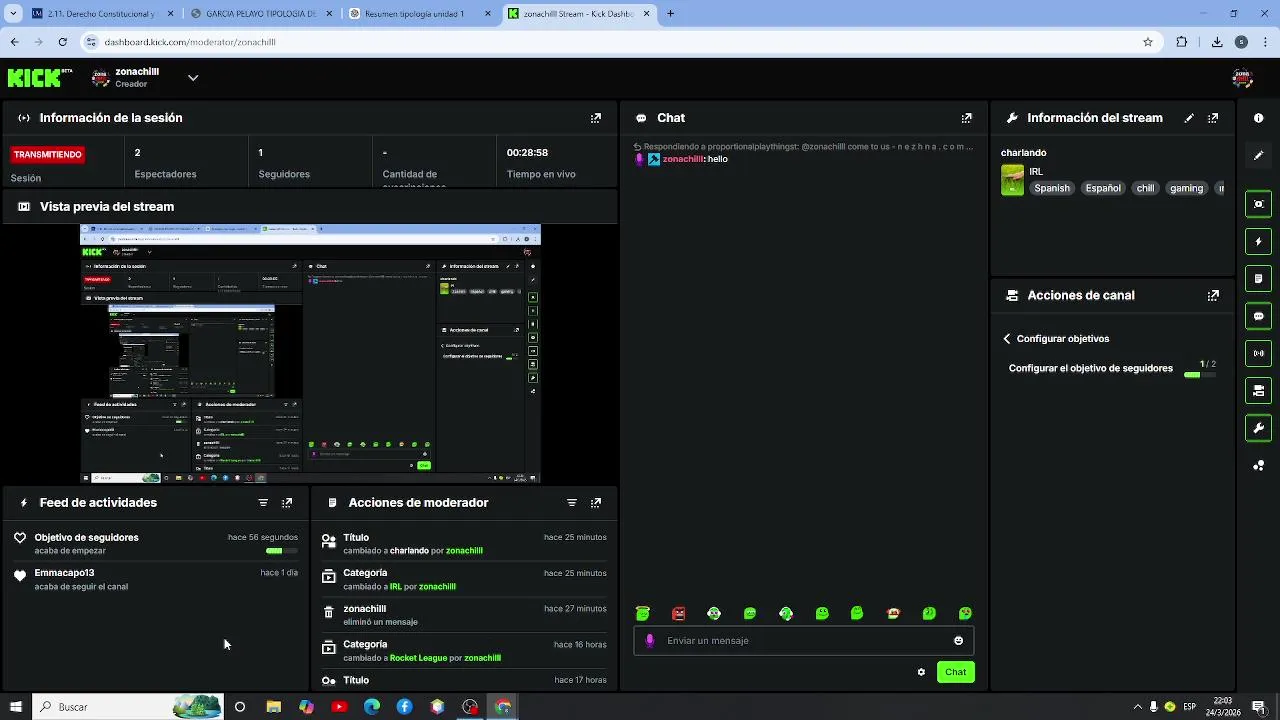Click the stream preview video

[x=310, y=354]
